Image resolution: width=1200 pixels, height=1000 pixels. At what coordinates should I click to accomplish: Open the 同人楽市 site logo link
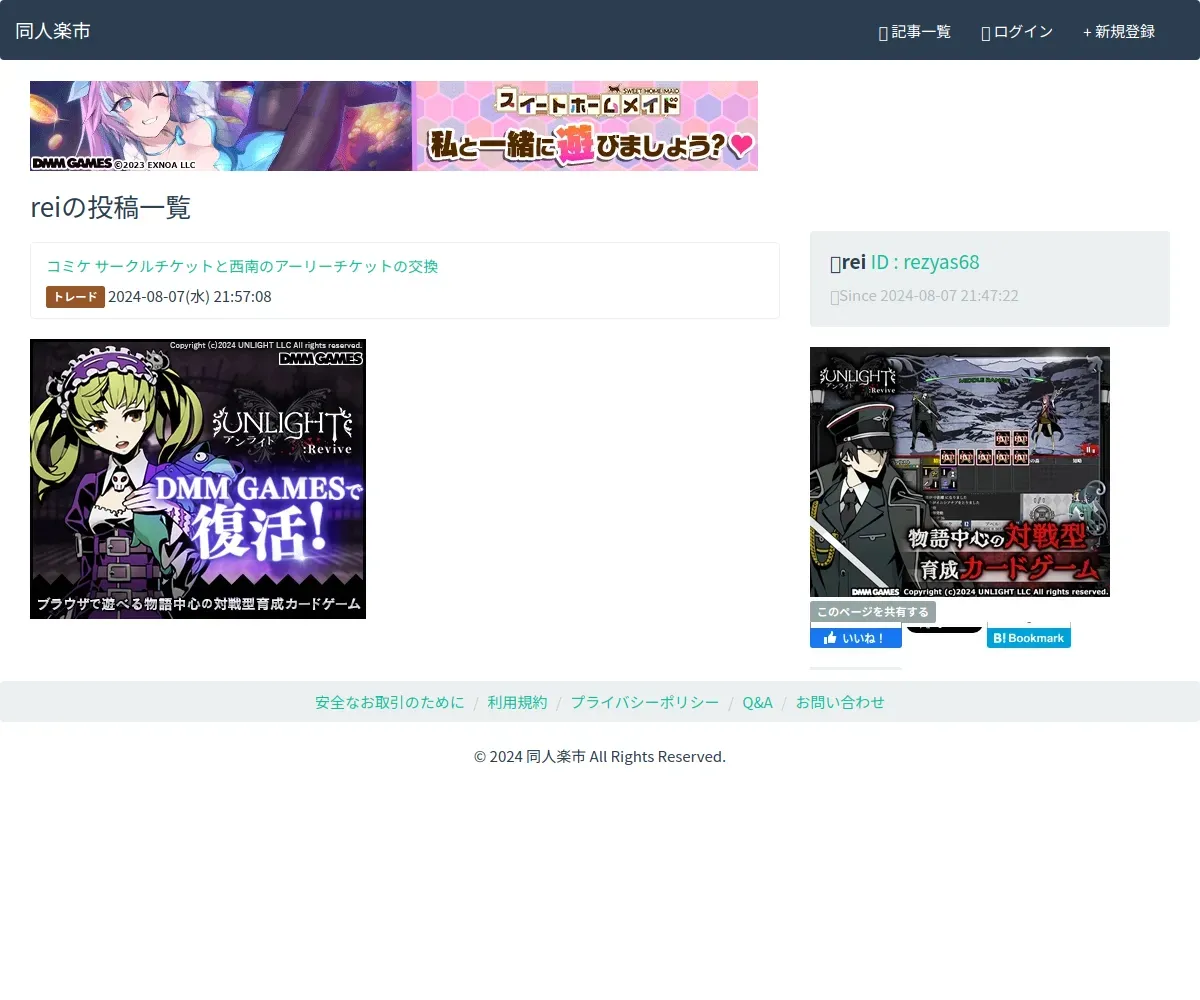53,31
